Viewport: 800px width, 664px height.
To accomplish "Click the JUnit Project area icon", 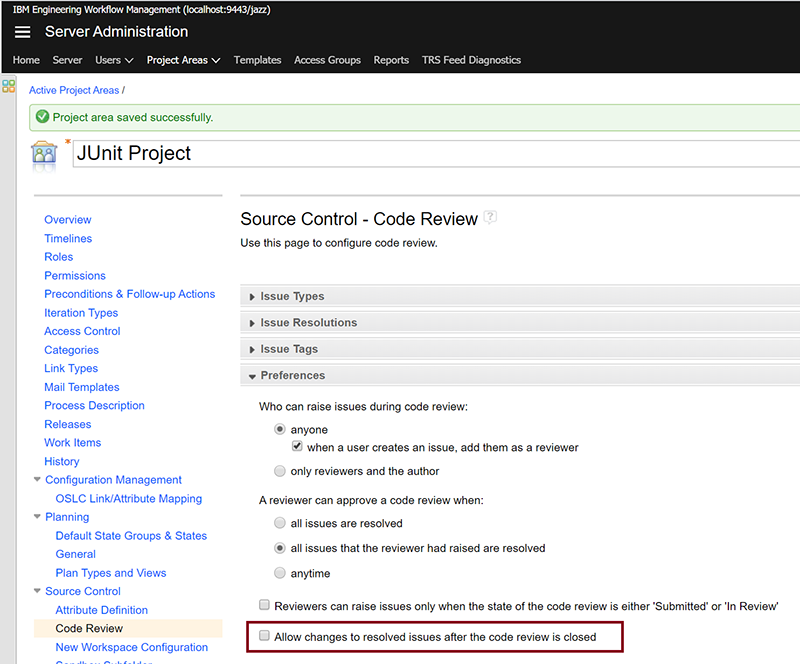I will point(44,155).
